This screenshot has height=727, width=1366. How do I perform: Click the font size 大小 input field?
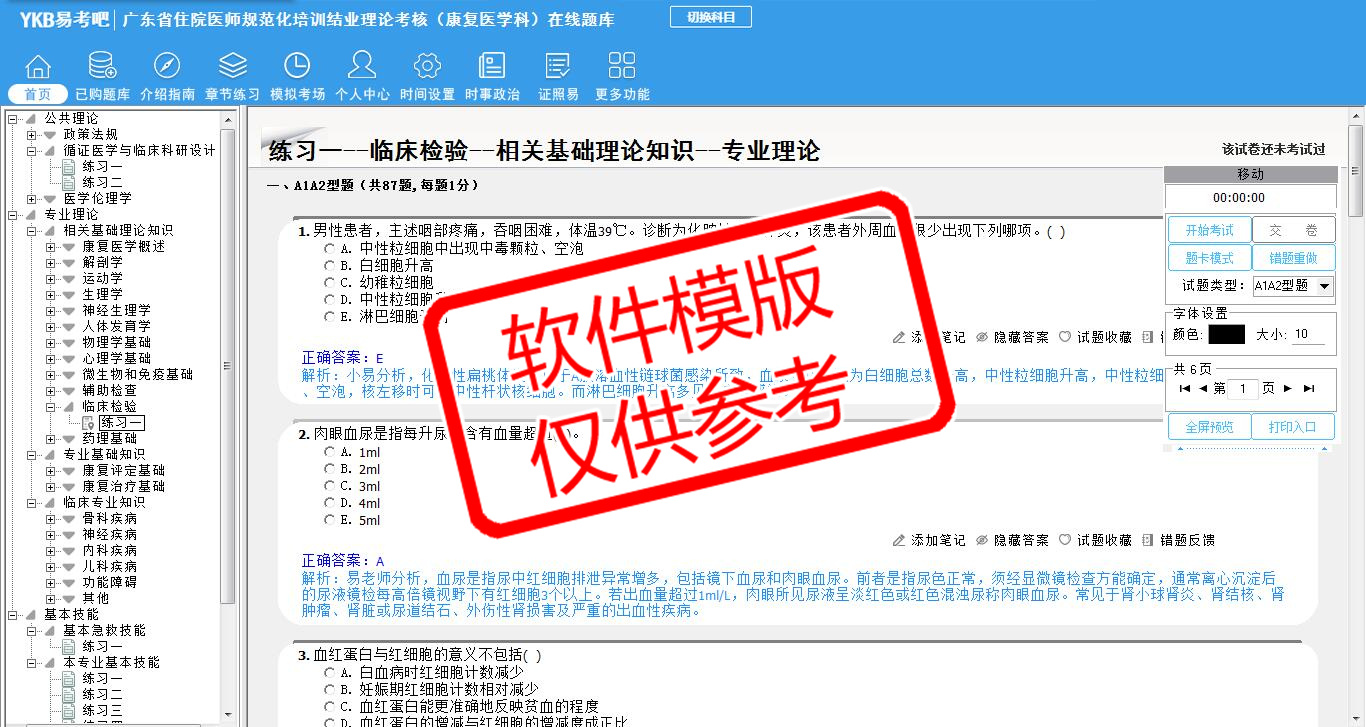[1312, 335]
